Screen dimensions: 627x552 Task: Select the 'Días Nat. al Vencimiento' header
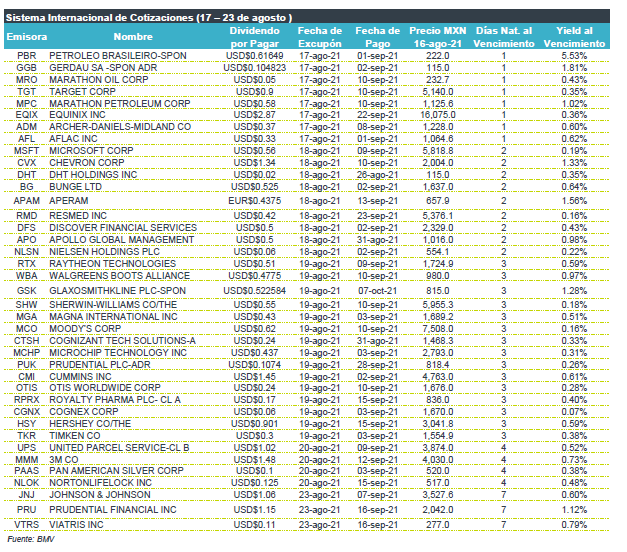504,37
